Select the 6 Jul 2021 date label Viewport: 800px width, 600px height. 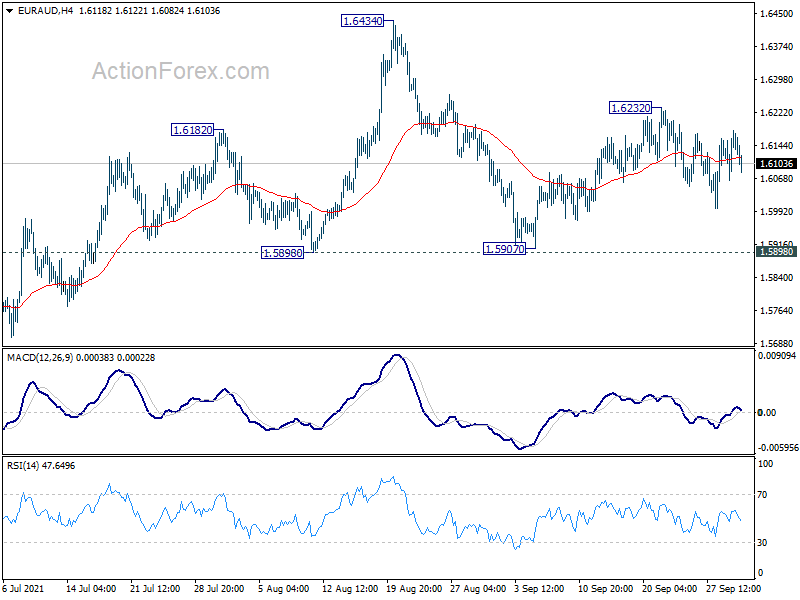point(23,589)
